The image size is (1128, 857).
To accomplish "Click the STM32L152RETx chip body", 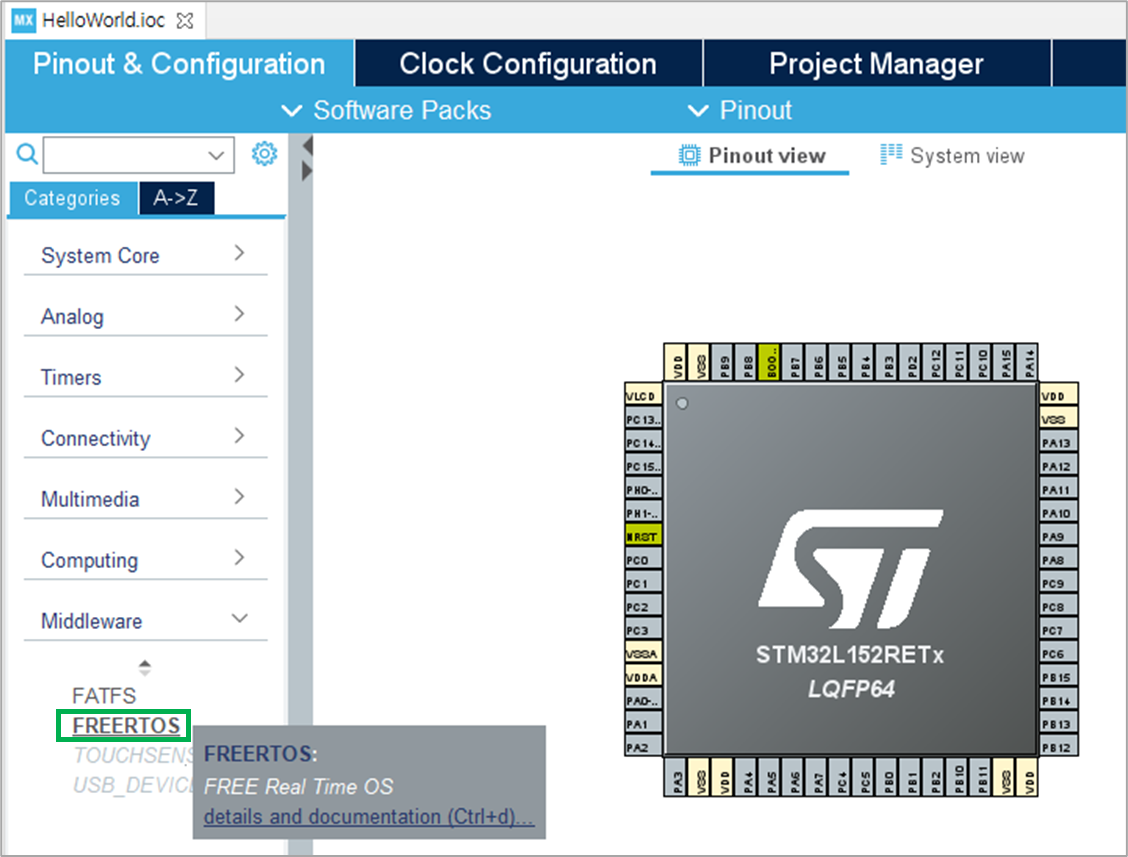I will tap(850, 570).
